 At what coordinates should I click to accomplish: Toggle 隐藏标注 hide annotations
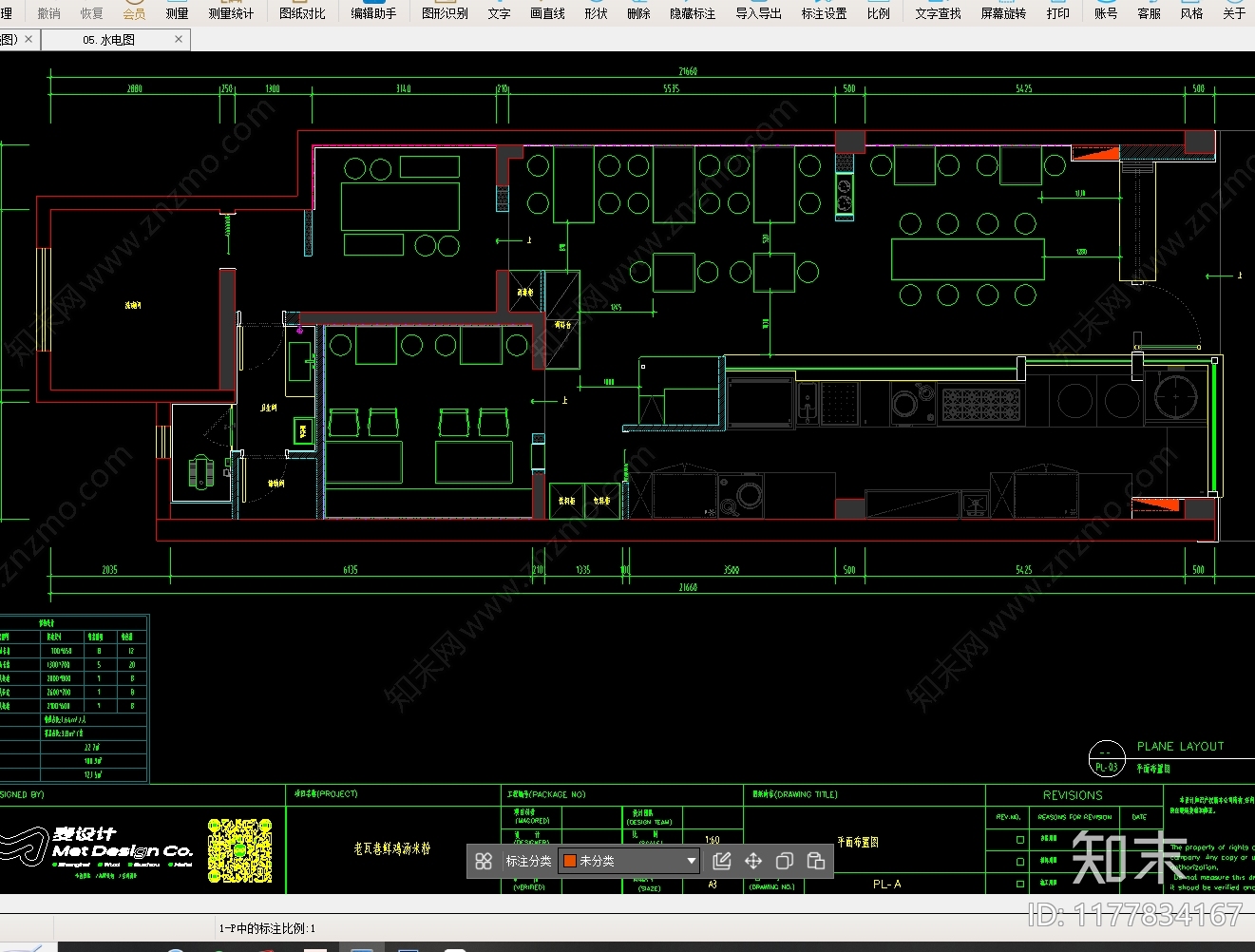693,13
